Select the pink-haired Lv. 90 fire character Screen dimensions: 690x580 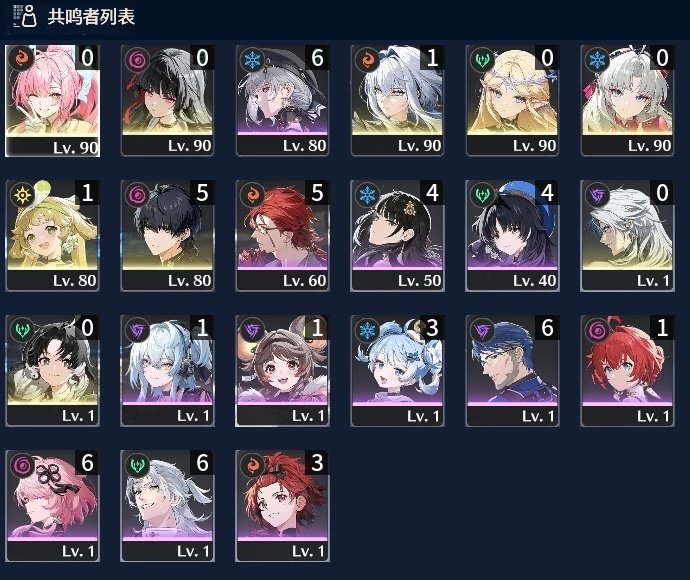pos(52,101)
